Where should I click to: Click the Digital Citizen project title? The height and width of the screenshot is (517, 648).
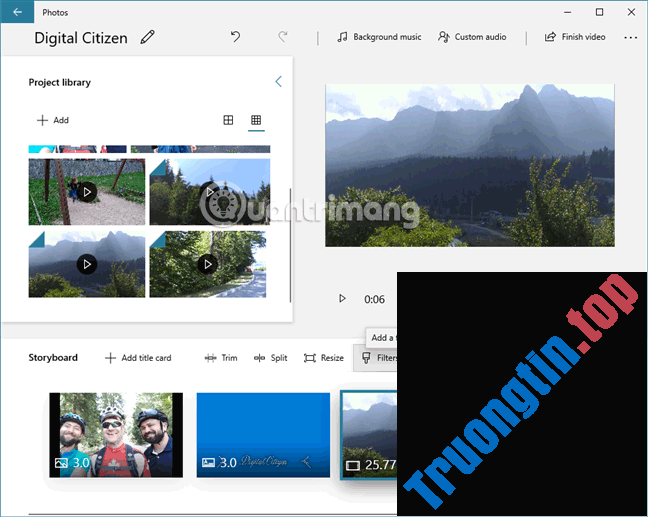pos(81,38)
